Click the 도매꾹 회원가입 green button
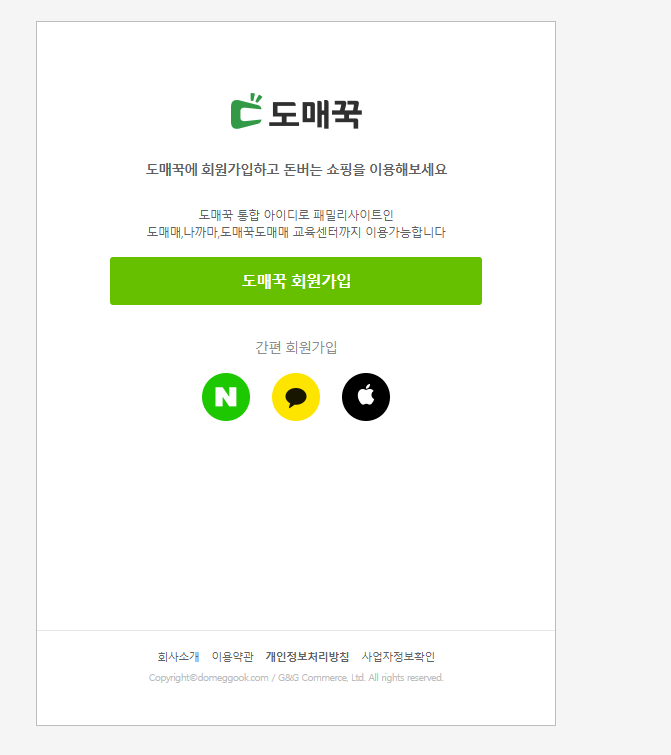The width and height of the screenshot is (671, 755). point(296,281)
